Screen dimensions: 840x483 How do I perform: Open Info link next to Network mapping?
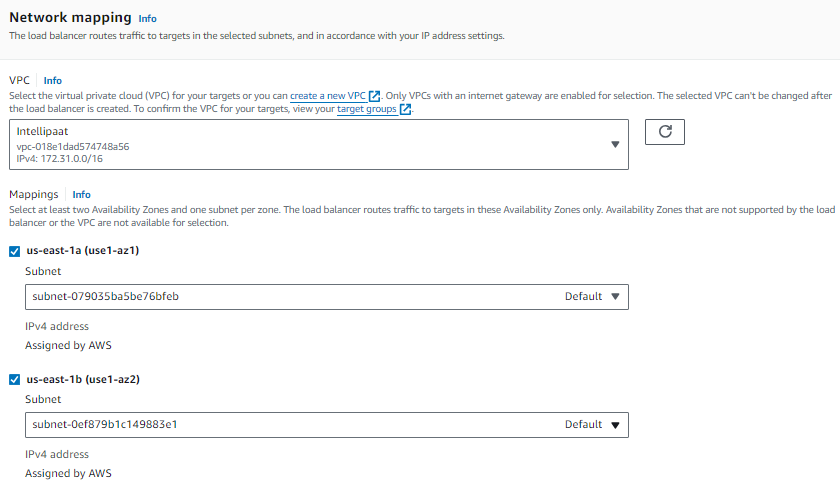147,19
